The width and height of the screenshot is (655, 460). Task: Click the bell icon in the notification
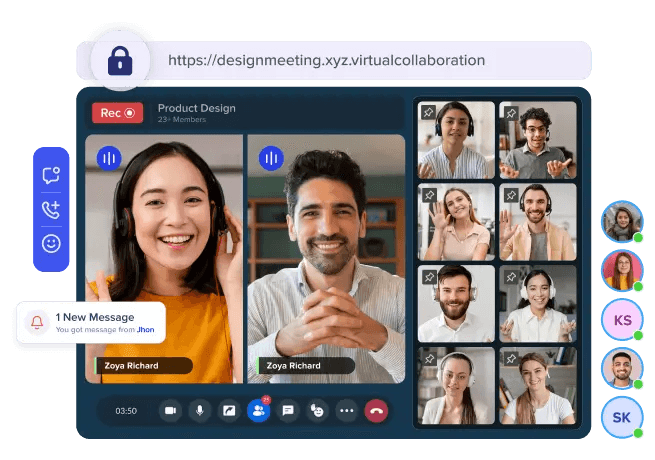tap(37, 322)
